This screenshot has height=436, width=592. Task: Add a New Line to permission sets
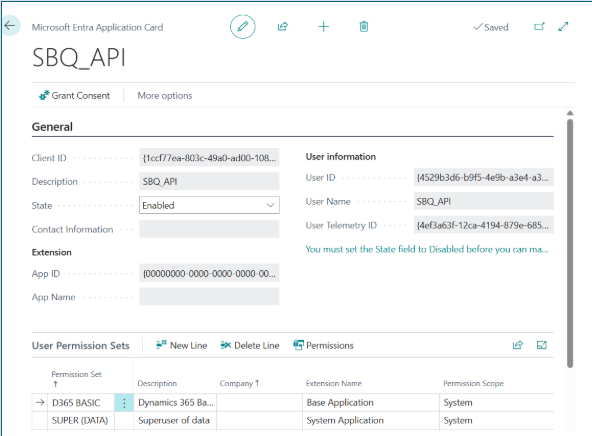[182, 345]
